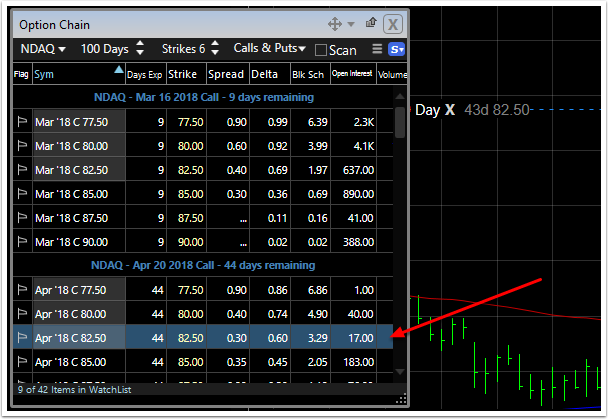Flag the Apr '18 C 77.50 row
The image size is (608, 419).
(22, 290)
